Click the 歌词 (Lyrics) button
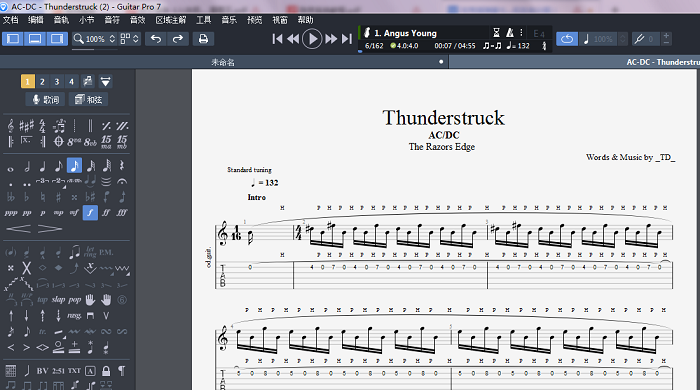The height and width of the screenshot is (390, 700). click(x=45, y=100)
